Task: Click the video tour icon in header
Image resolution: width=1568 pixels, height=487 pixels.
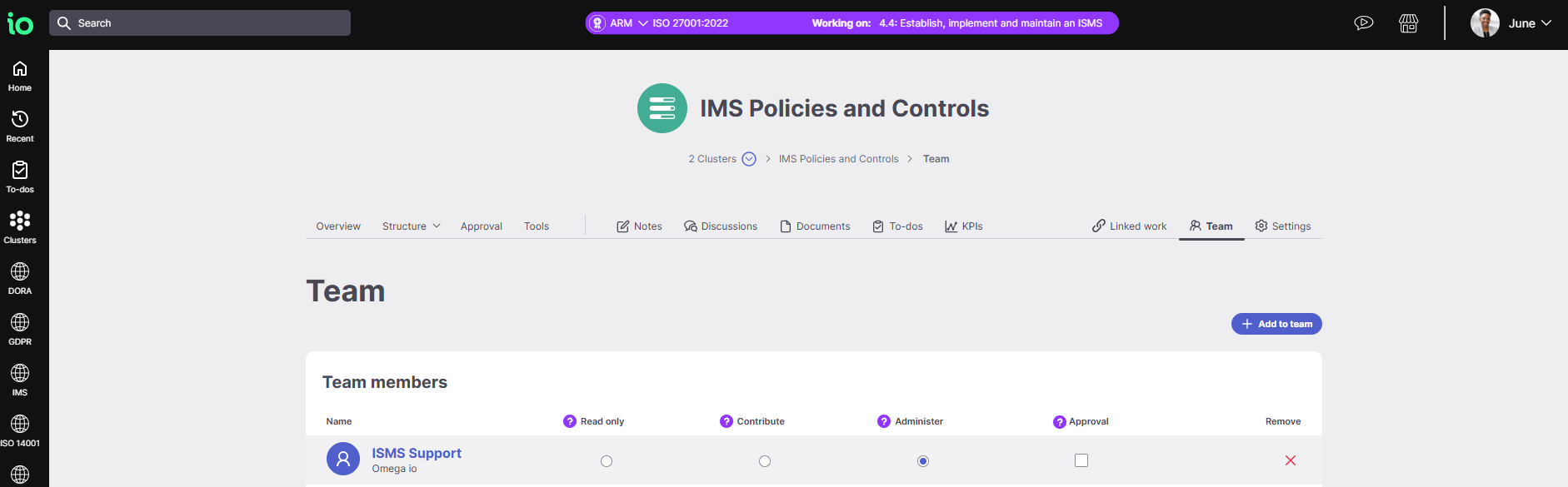Action: (x=1364, y=23)
